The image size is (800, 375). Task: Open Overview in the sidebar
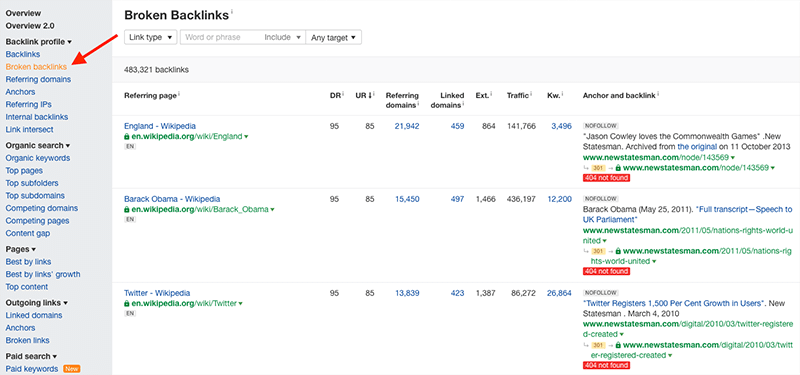click(x=23, y=13)
